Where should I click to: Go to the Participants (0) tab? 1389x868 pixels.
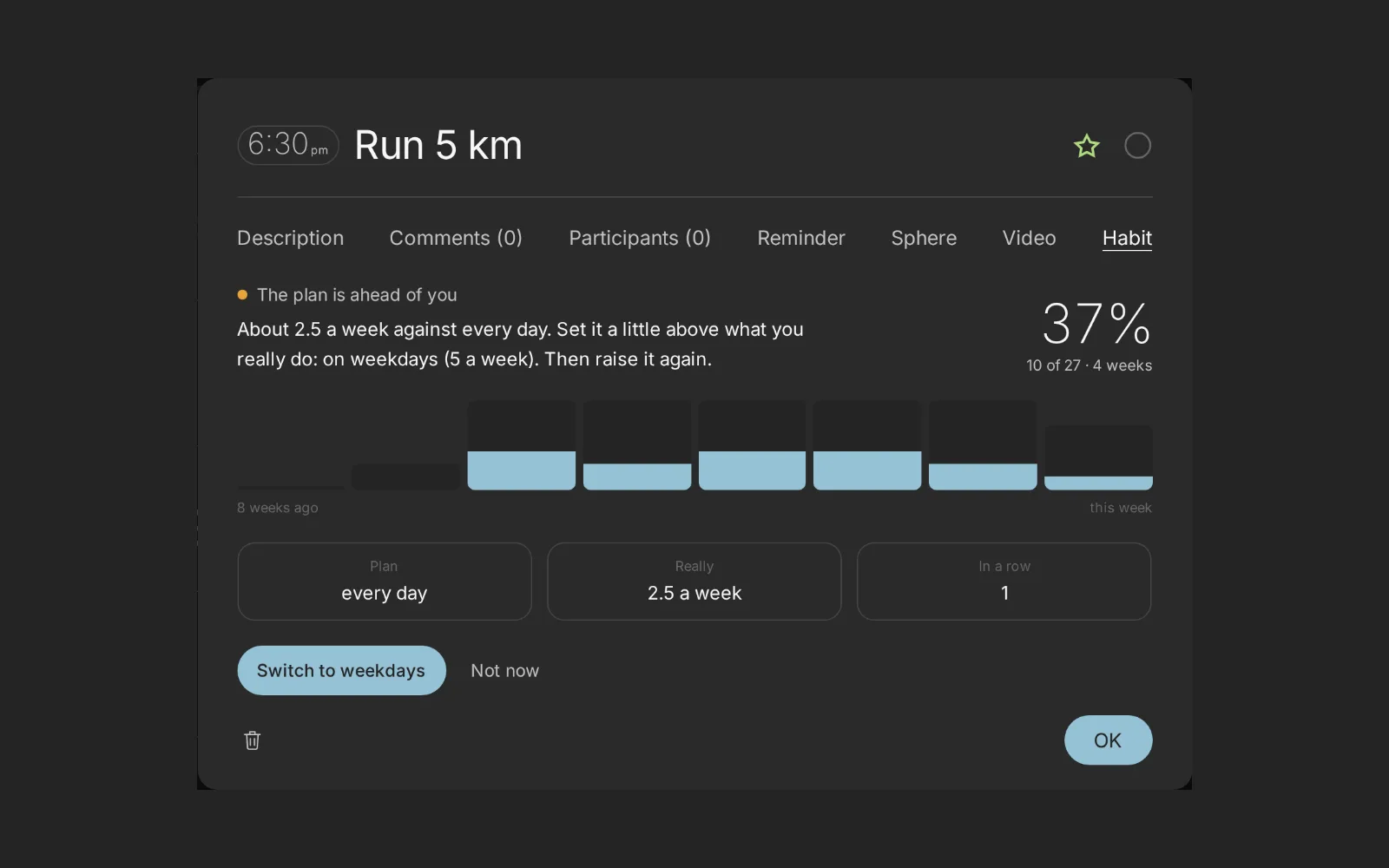click(640, 238)
